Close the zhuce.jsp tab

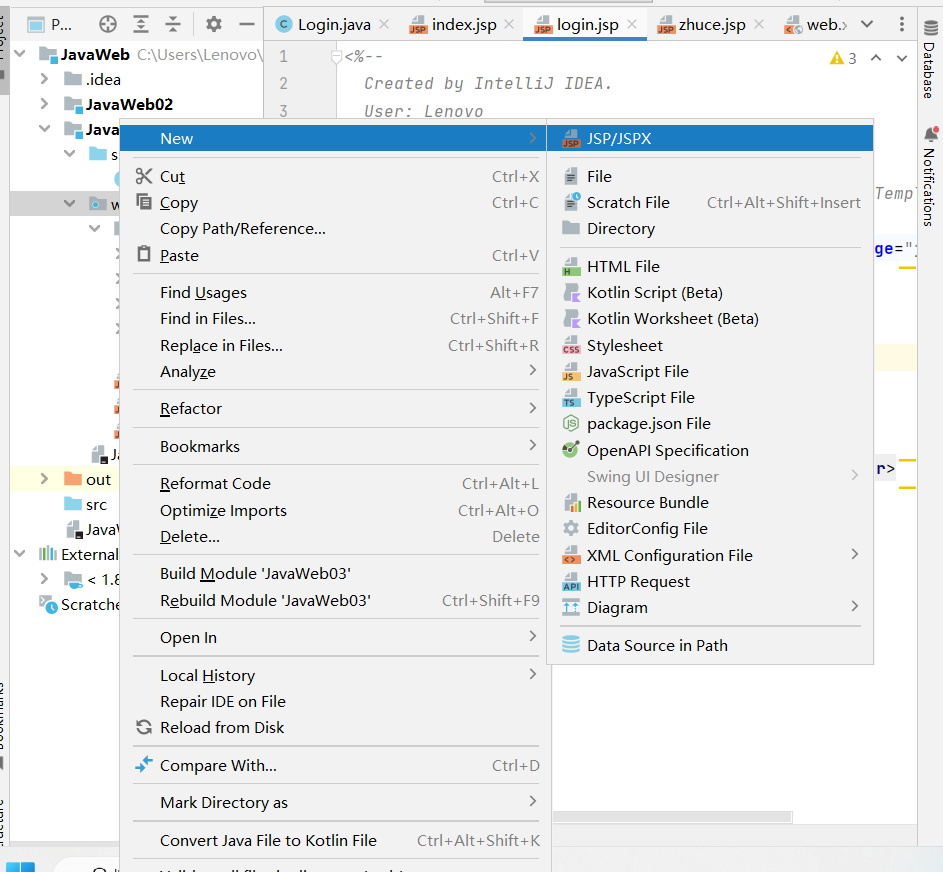[759, 24]
